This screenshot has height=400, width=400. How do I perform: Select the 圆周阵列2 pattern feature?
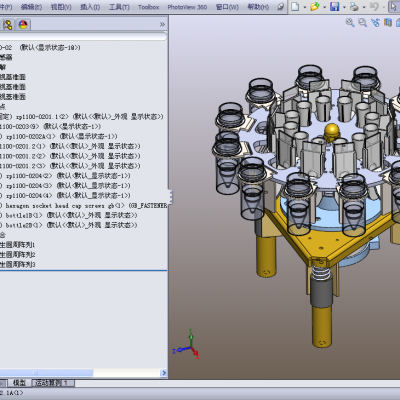click(18, 255)
